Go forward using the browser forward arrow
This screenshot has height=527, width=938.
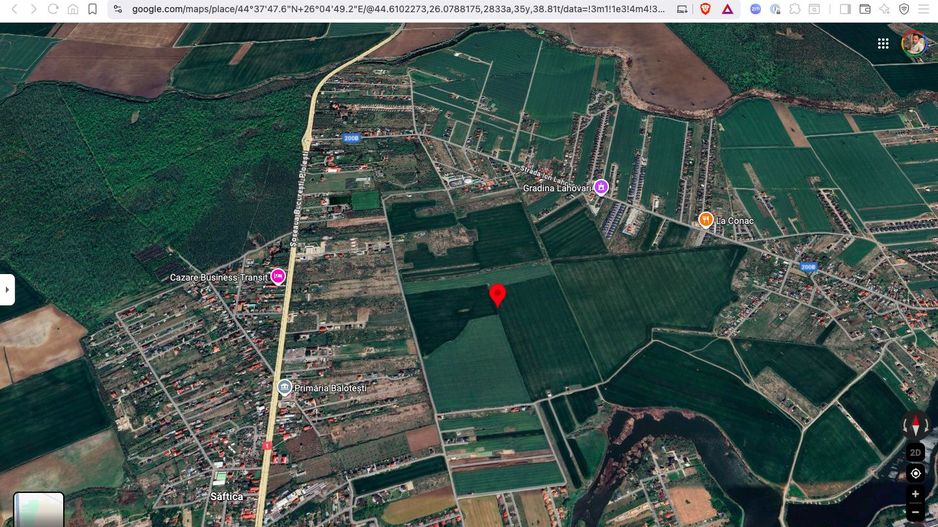tap(34, 9)
